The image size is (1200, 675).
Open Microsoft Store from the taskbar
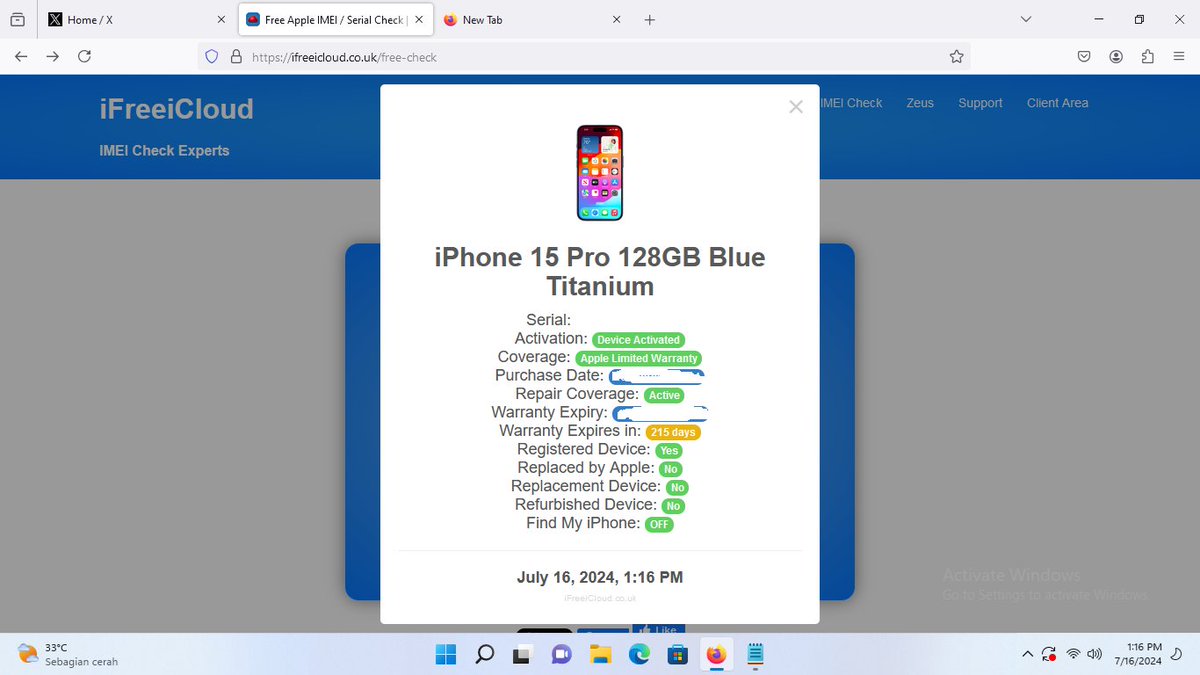(678, 655)
